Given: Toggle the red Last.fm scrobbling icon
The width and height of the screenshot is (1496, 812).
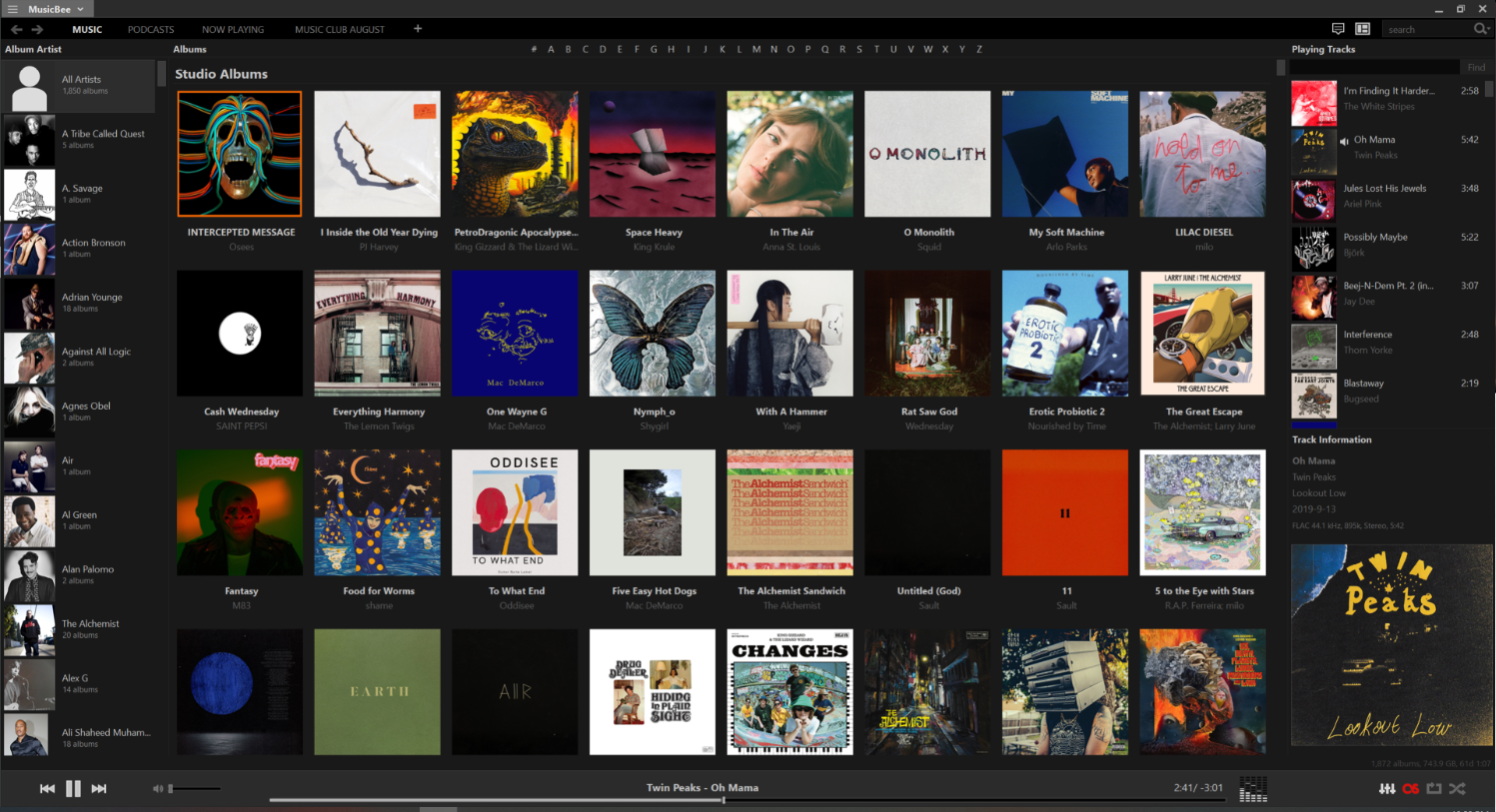Looking at the screenshot, I should coord(1411,789).
